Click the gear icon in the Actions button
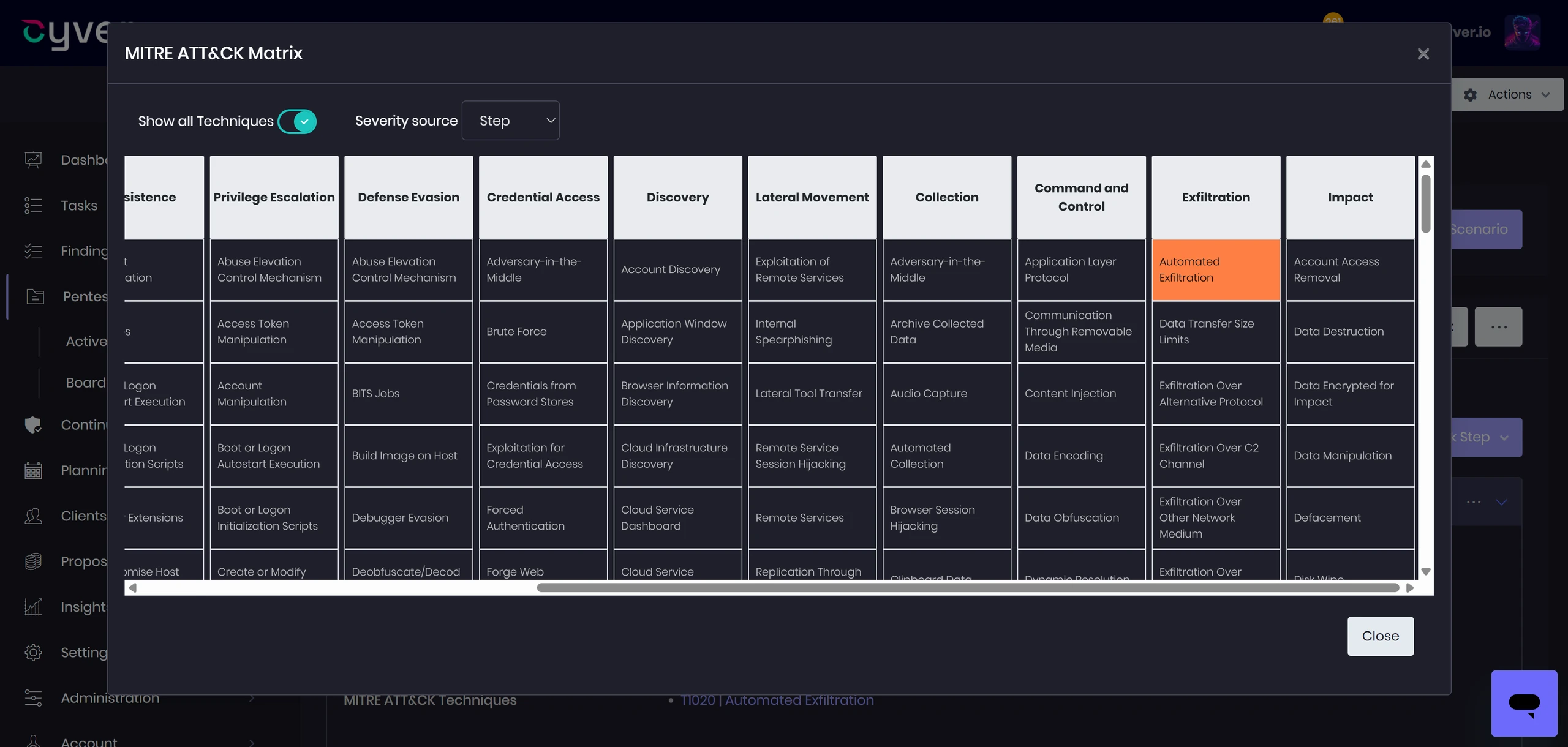 [1470, 94]
